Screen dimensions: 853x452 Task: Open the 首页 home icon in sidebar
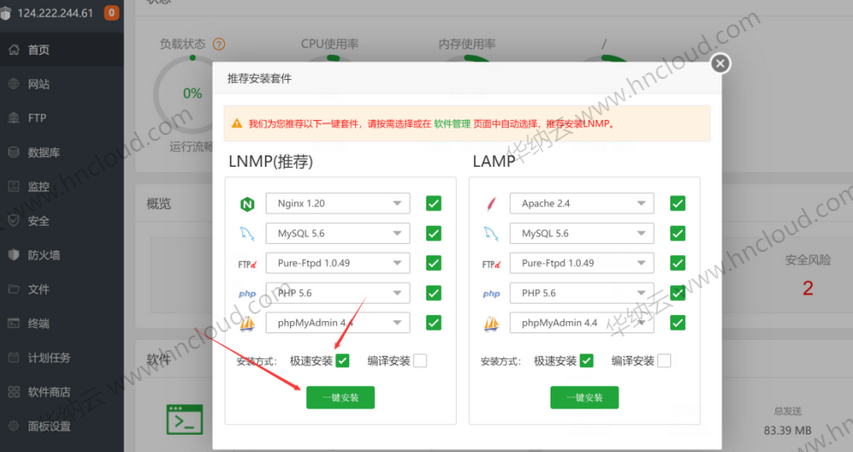click(x=14, y=50)
